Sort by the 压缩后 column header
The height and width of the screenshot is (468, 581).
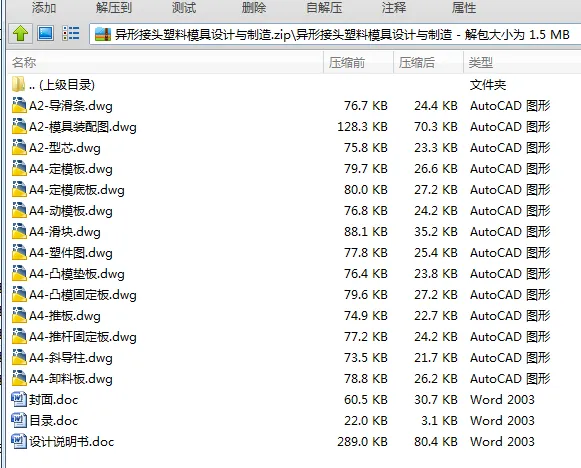point(428,62)
